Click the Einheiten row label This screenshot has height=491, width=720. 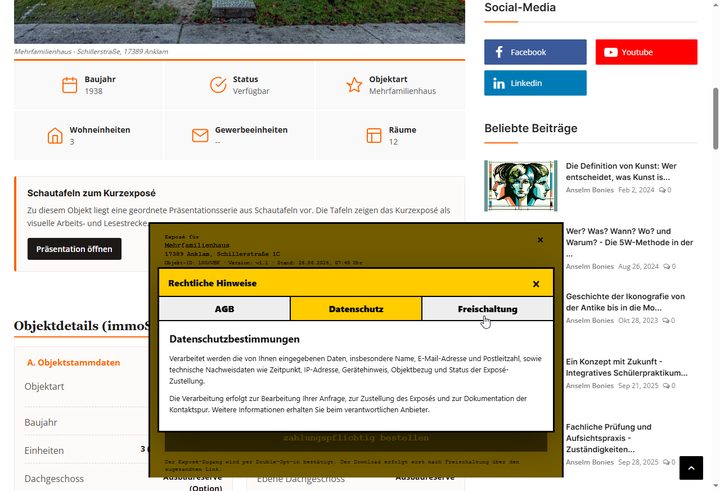tap(44, 451)
